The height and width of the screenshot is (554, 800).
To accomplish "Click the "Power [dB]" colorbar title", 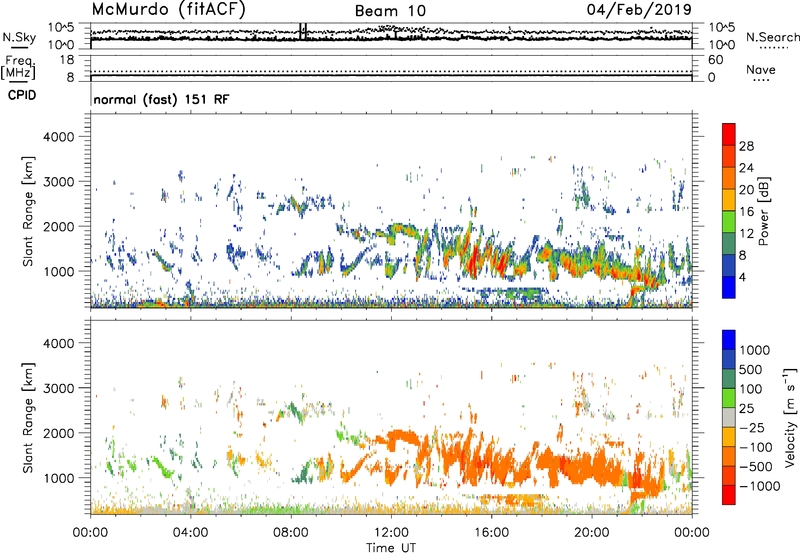I will [763, 211].
